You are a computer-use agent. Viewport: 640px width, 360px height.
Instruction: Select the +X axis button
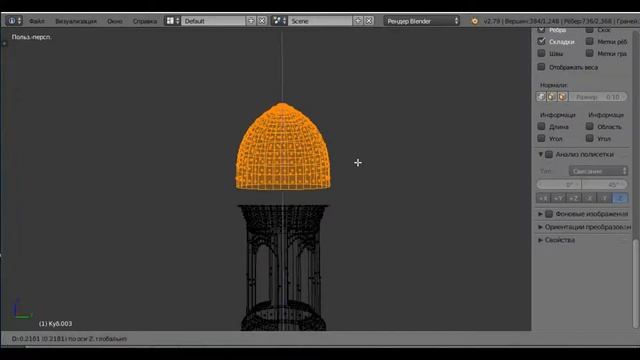pyautogui.click(x=544, y=198)
